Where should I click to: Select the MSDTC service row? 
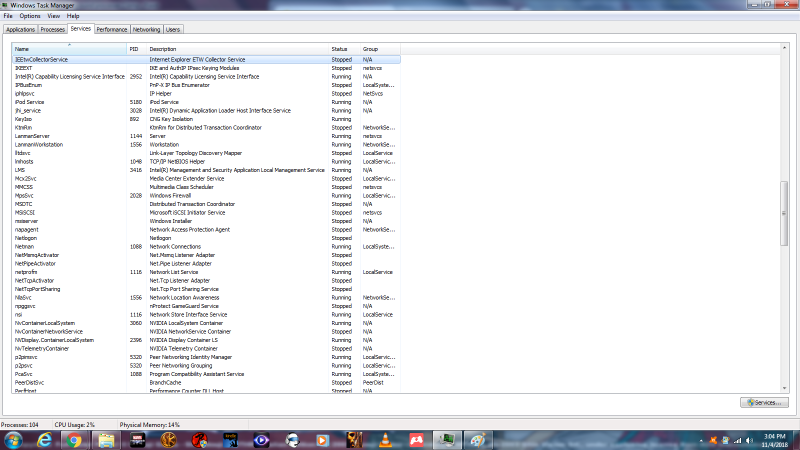point(206,204)
